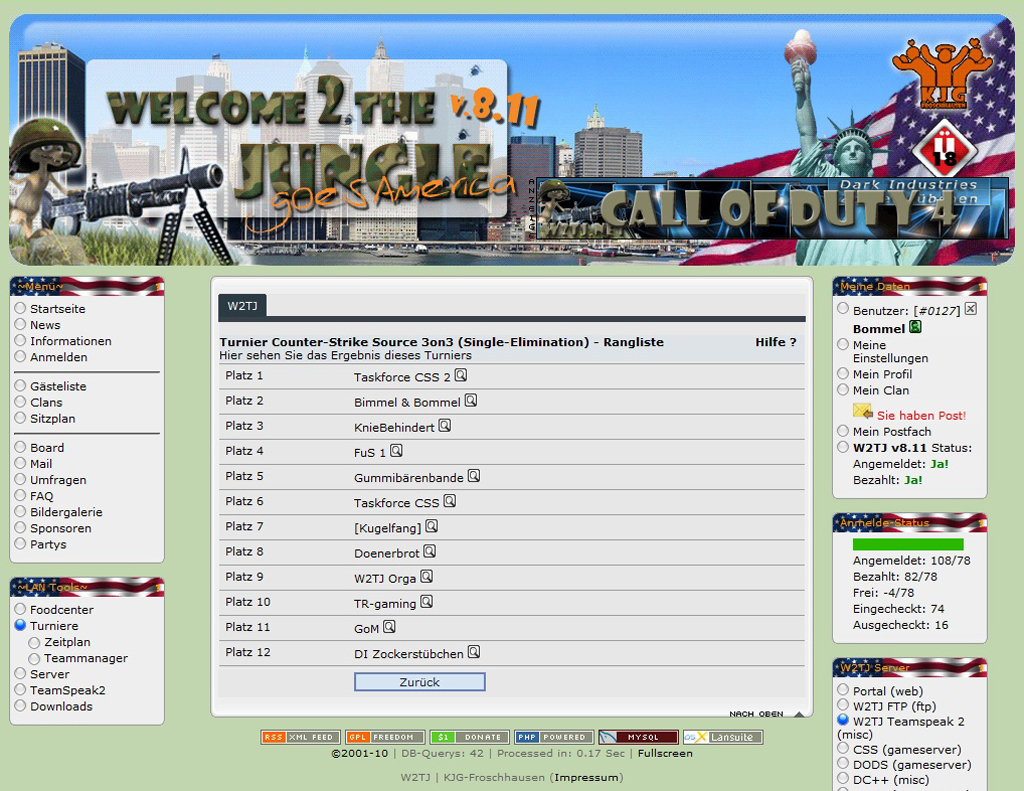Select the News menu entry

click(x=45, y=325)
